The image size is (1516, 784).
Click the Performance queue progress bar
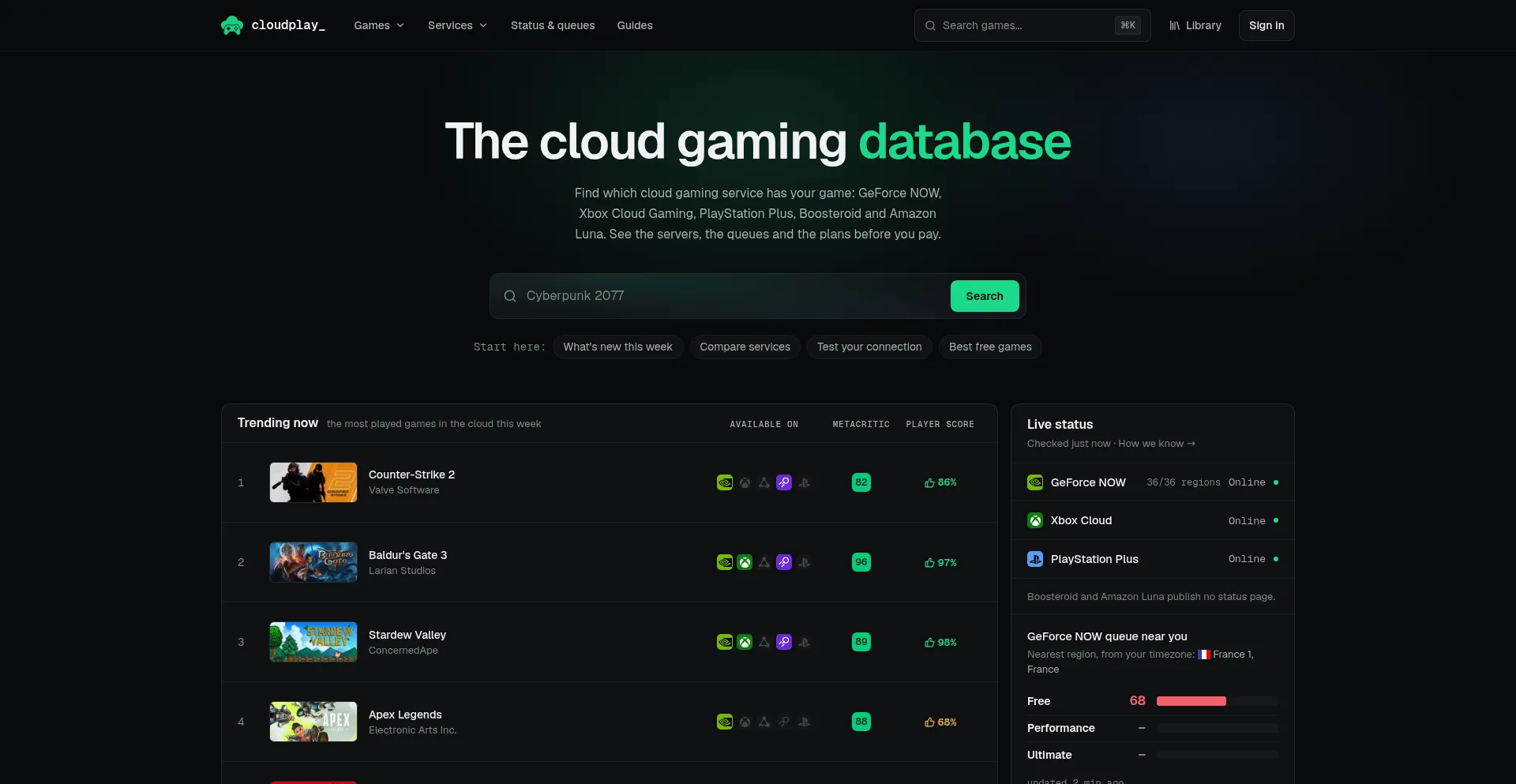click(x=1218, y=728)
